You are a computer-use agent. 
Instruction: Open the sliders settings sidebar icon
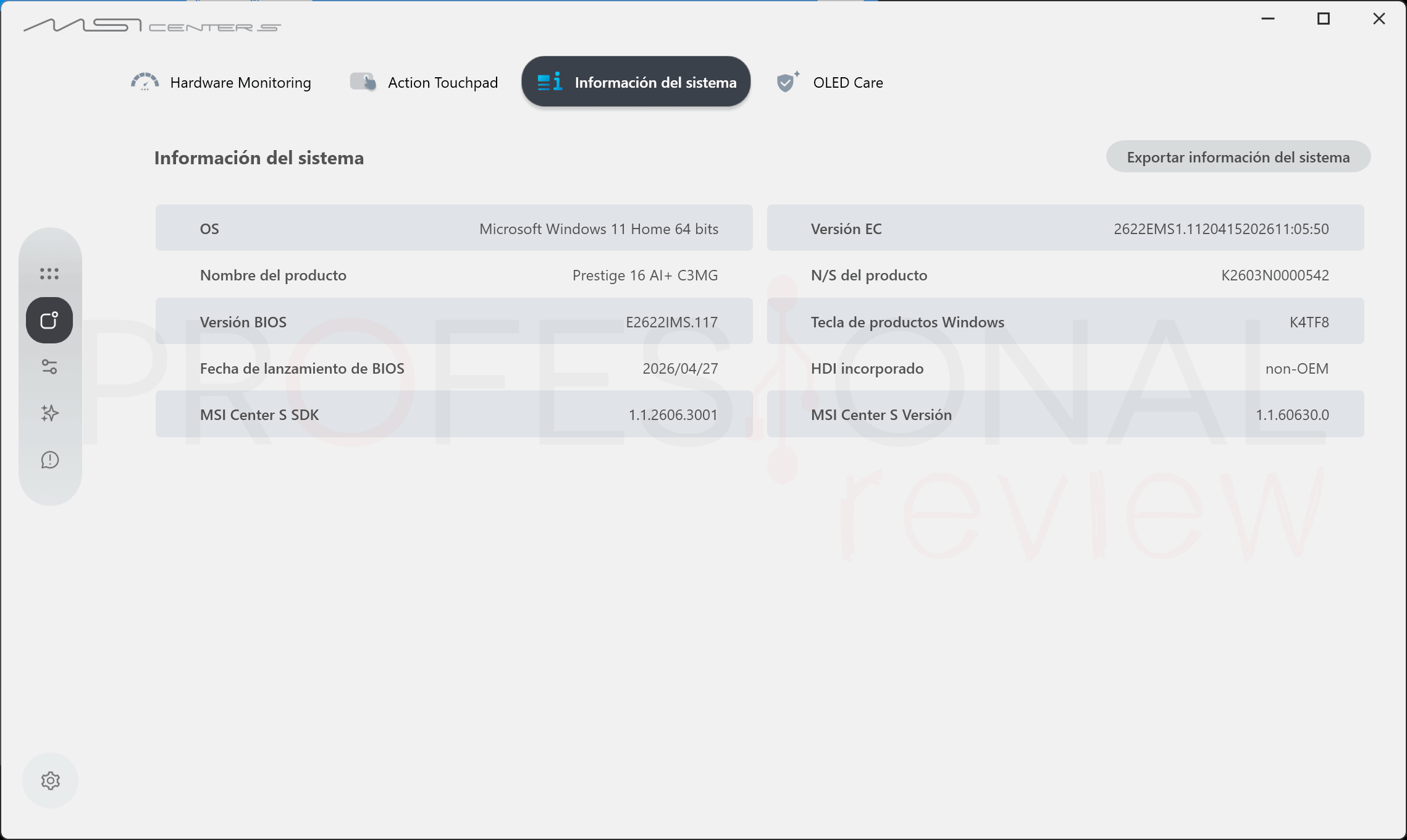[49, 367]
